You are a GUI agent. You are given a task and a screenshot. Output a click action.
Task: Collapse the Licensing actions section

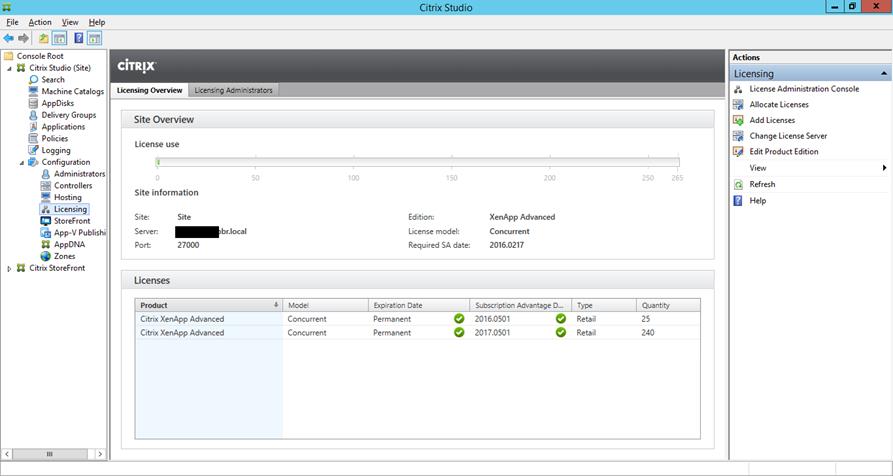coord(883,73)
